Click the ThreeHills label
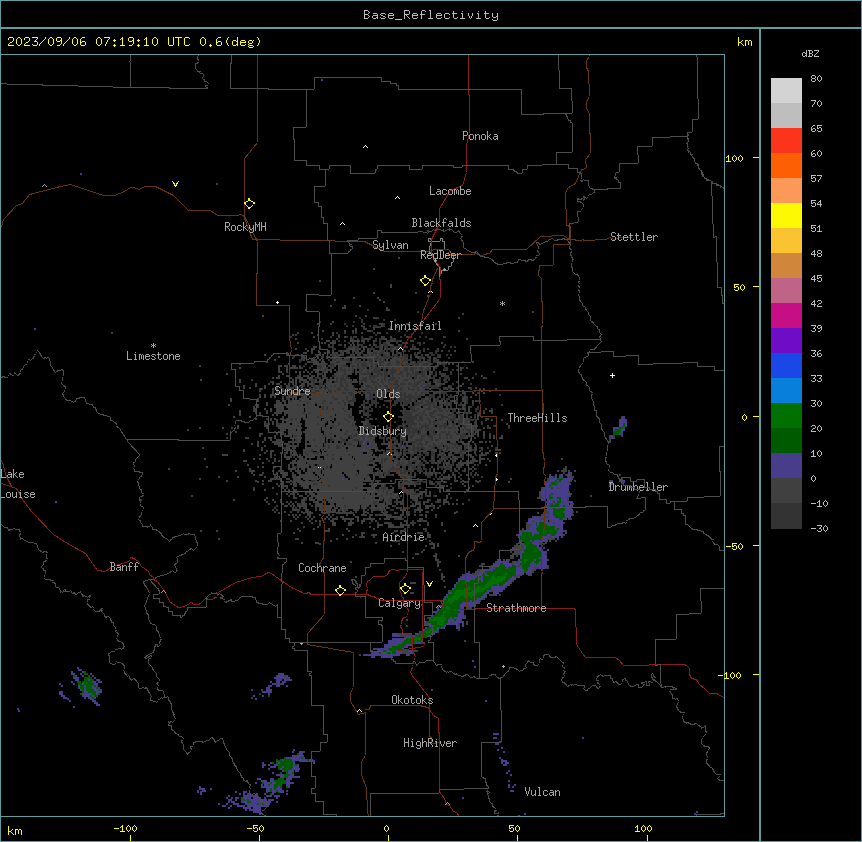 537,418
